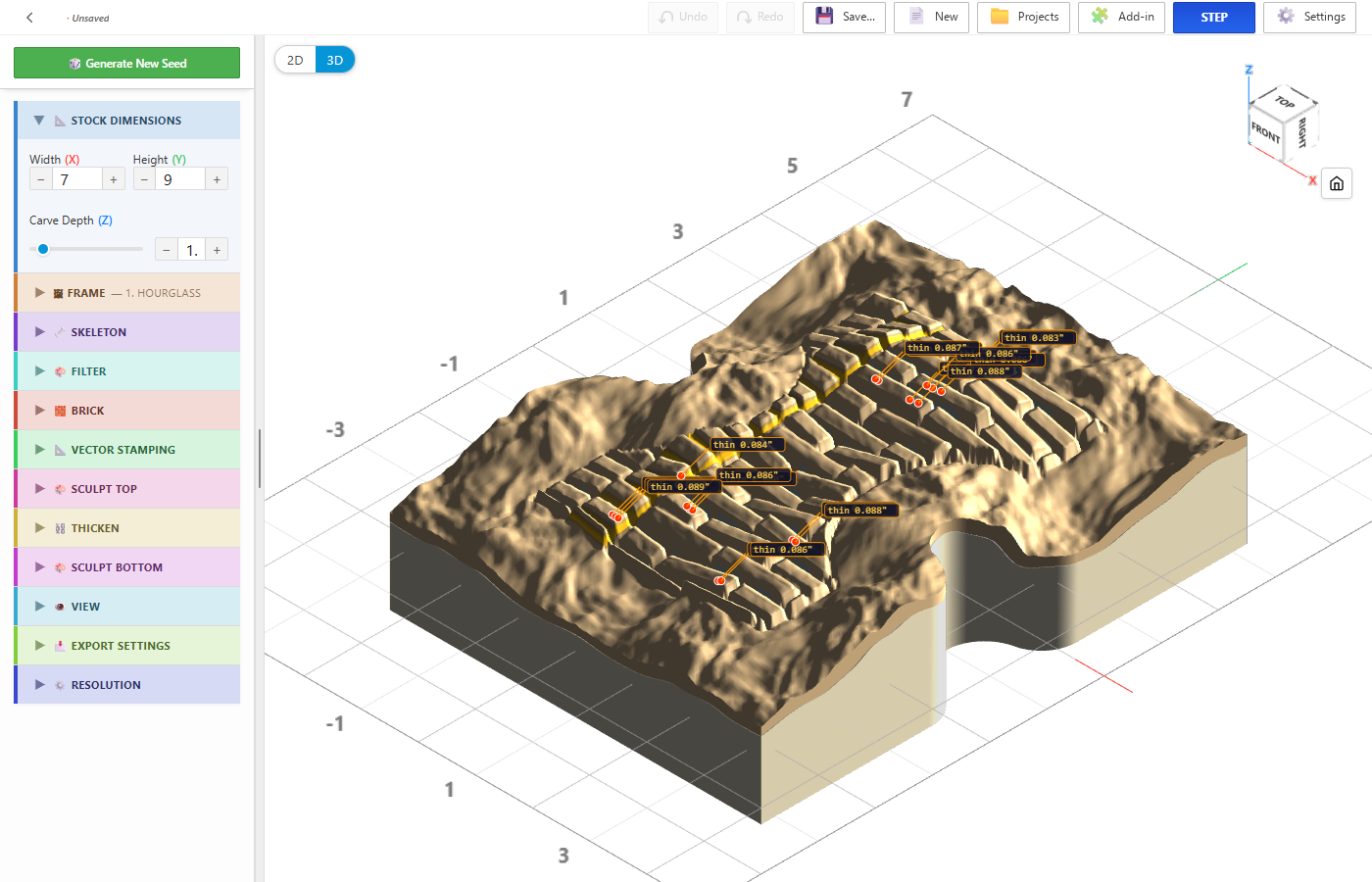Viewport: 1372px width, 882px height.
Task: Decrease Height Y value
Action: pos(145,179)
